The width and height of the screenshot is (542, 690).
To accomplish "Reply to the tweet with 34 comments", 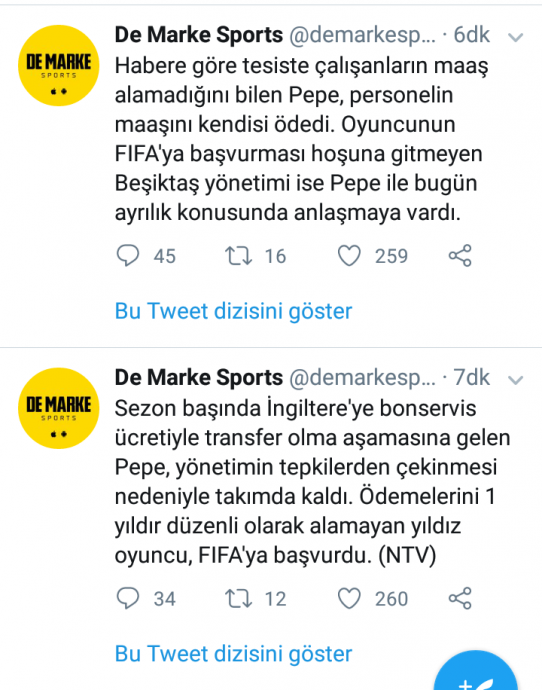I will [128, 598].
